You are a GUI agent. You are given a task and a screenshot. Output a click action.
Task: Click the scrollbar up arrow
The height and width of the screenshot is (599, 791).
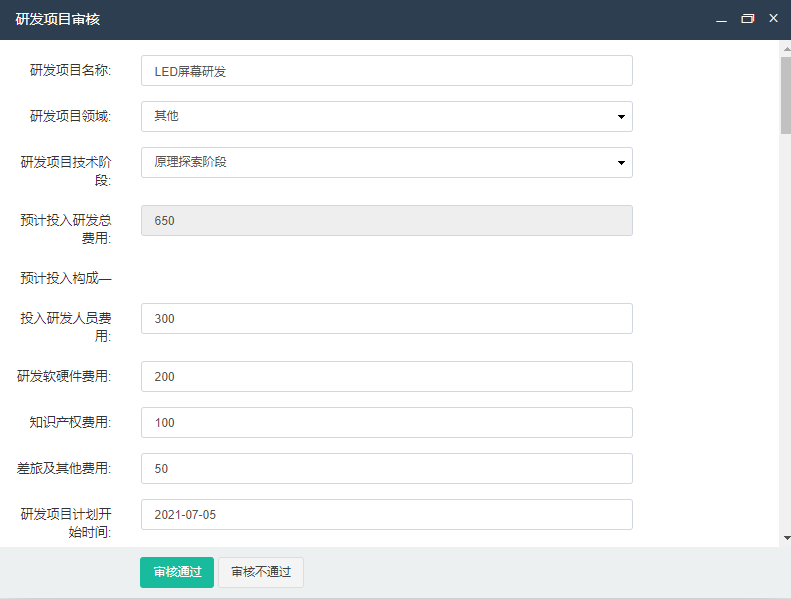tap(786, 49)
